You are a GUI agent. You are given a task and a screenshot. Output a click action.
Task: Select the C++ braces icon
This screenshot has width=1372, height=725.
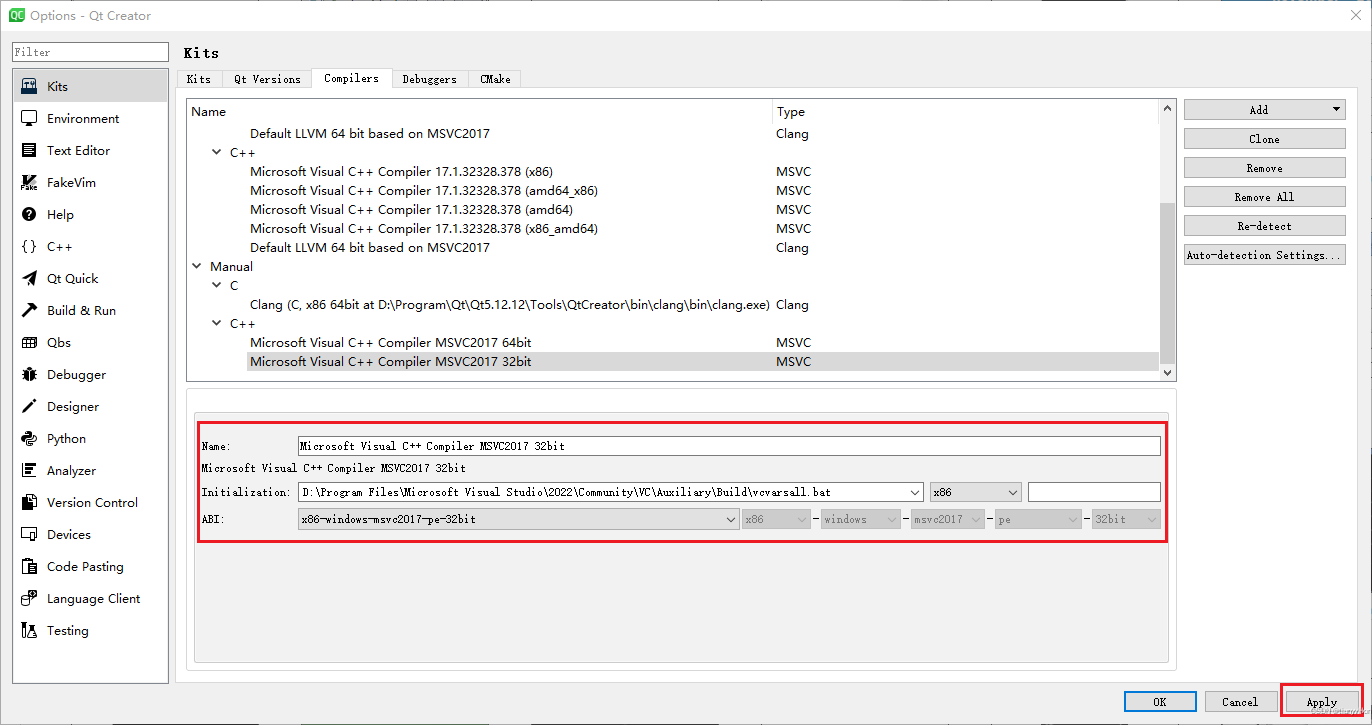click(x=29, y=246)
